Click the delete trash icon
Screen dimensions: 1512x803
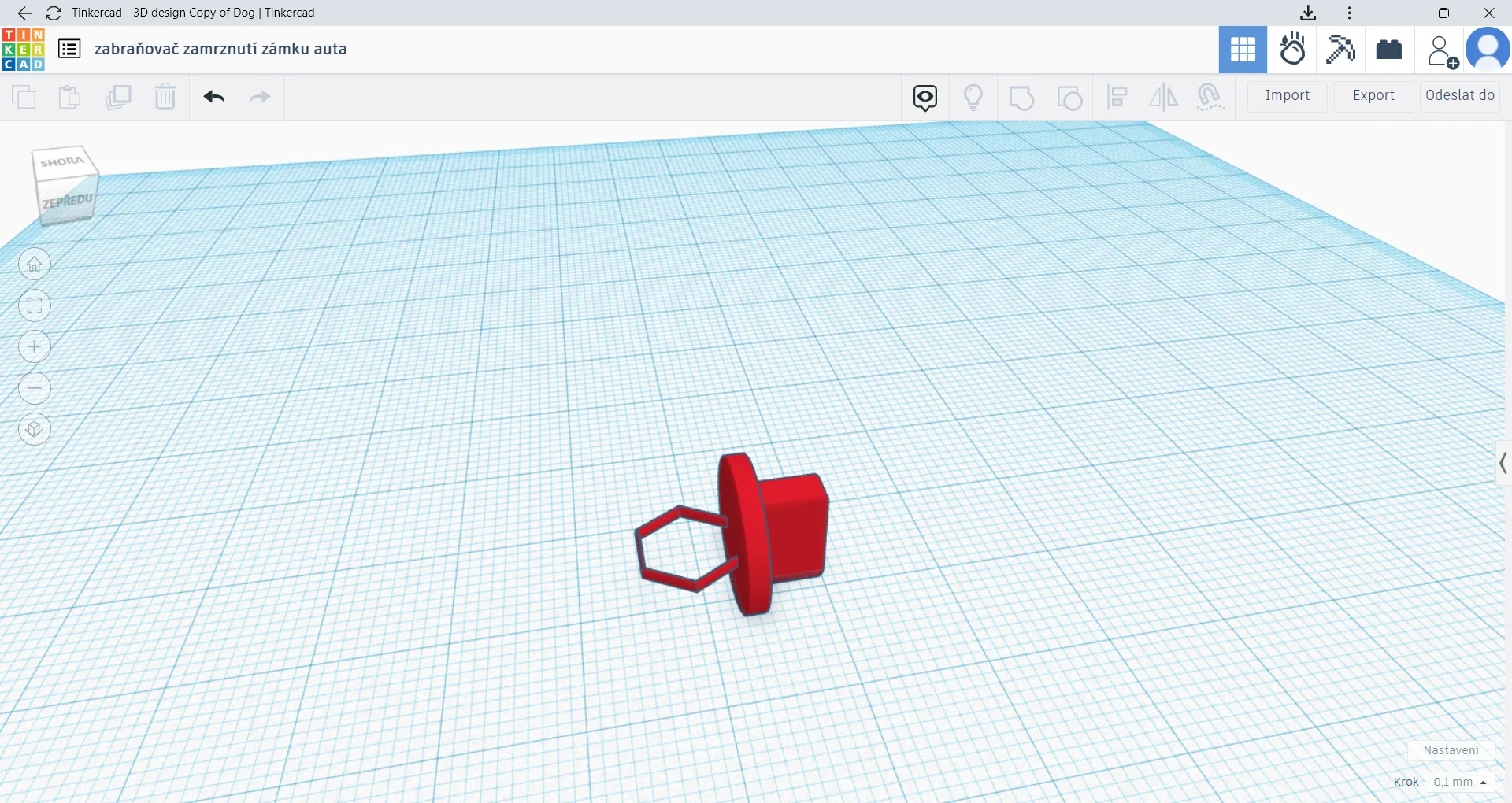coord(165,97)
